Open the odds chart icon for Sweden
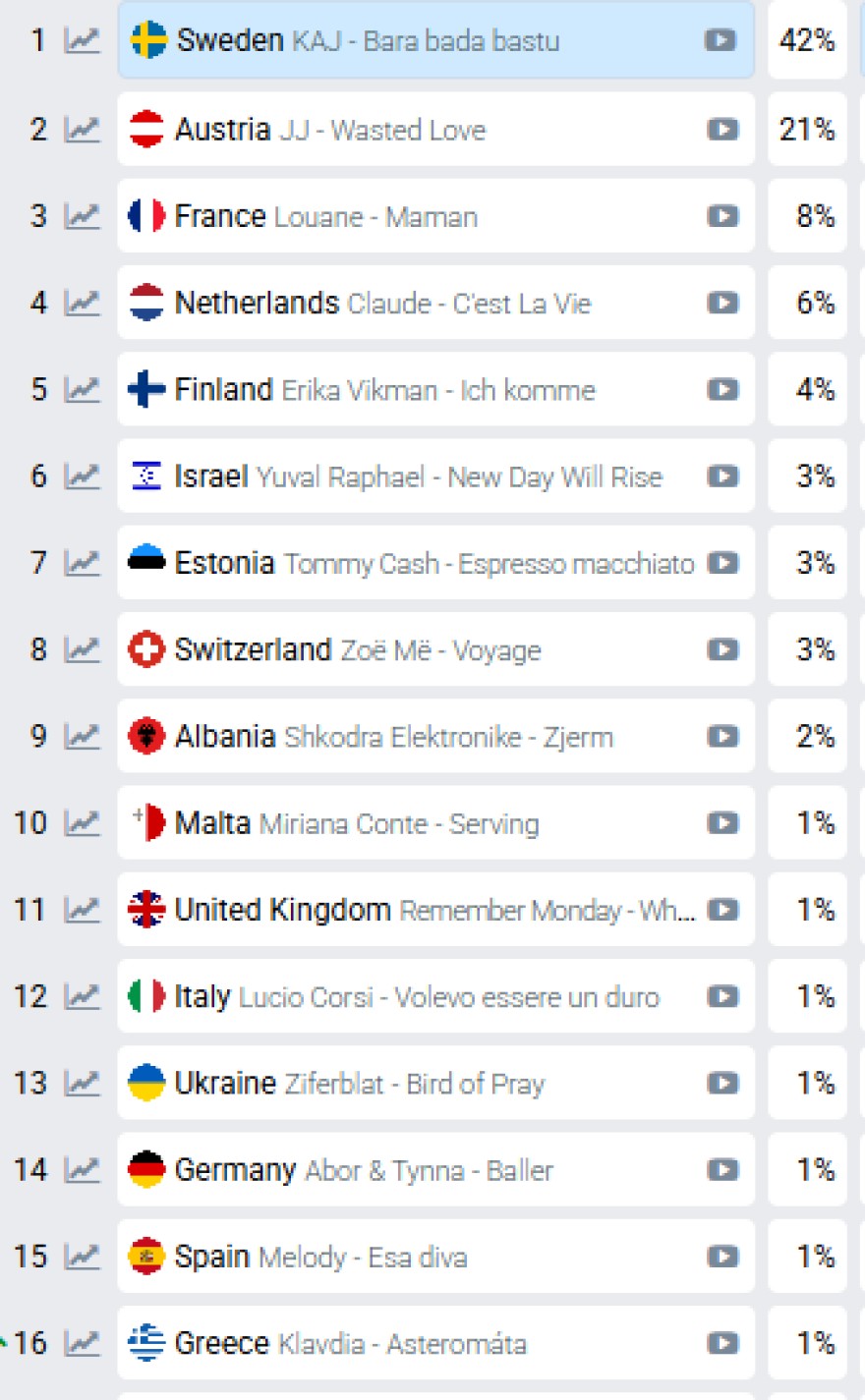Viewport: 865px width, 1400px height. (83, 40)
